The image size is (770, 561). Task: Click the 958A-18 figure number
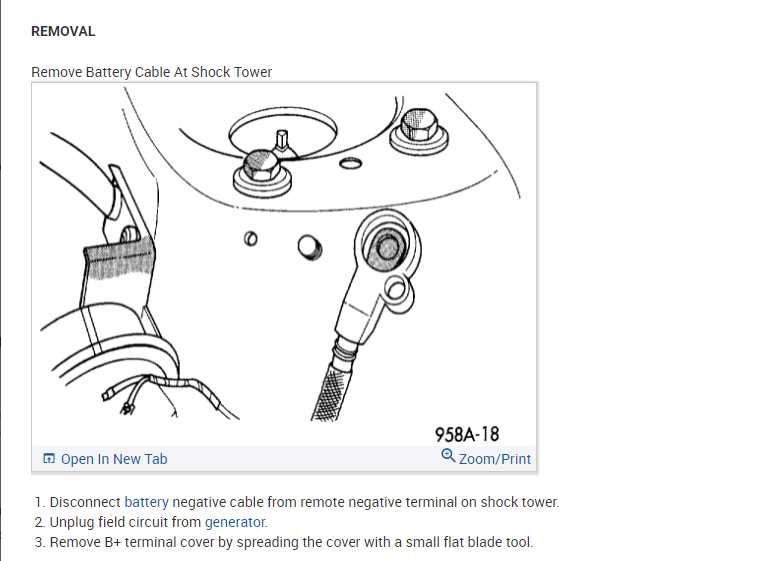tap(467, 434)
